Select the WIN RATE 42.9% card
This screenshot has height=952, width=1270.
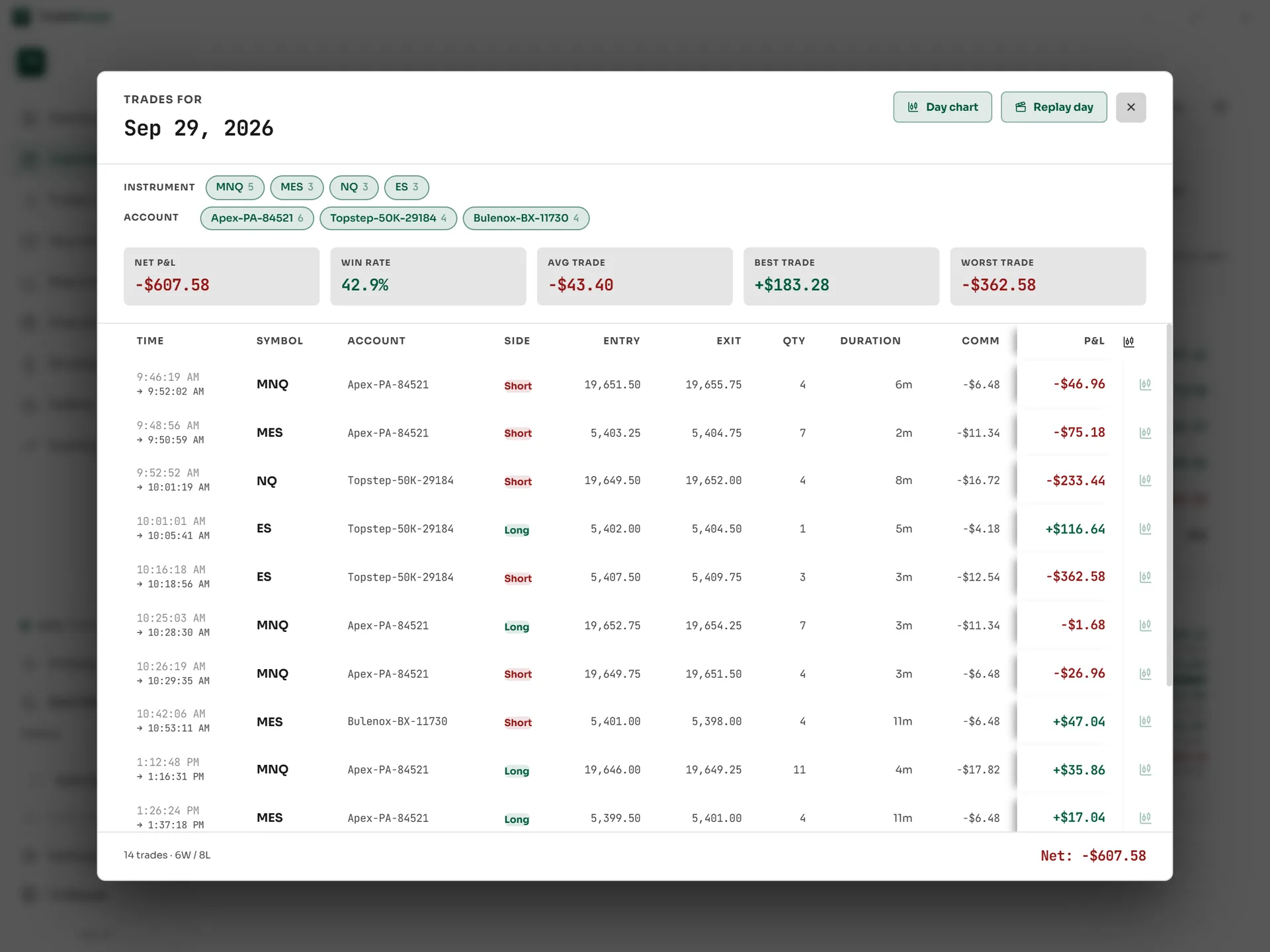point(428,276)
